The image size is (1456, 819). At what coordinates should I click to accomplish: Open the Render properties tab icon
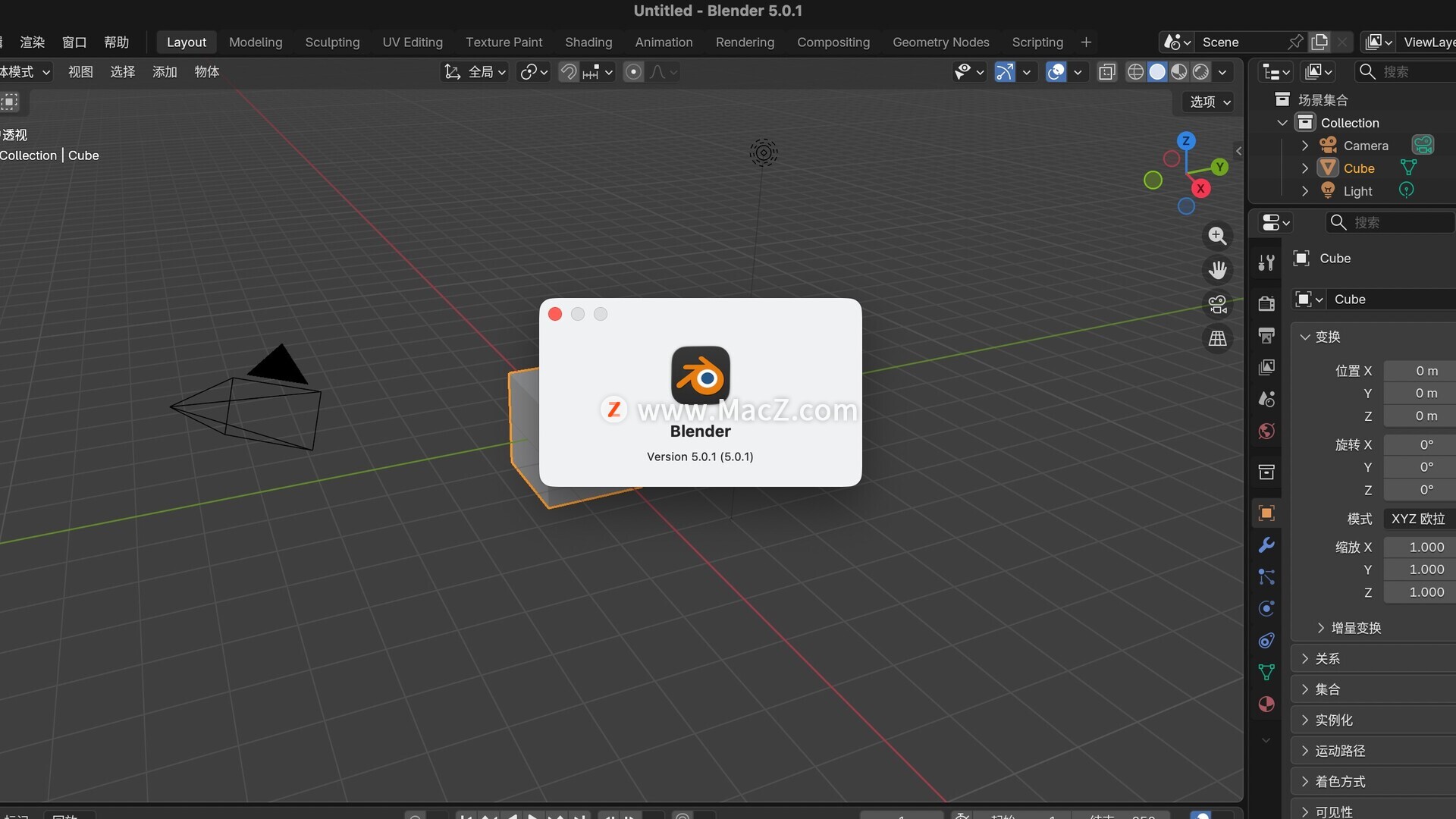(x=1266, y=303)
